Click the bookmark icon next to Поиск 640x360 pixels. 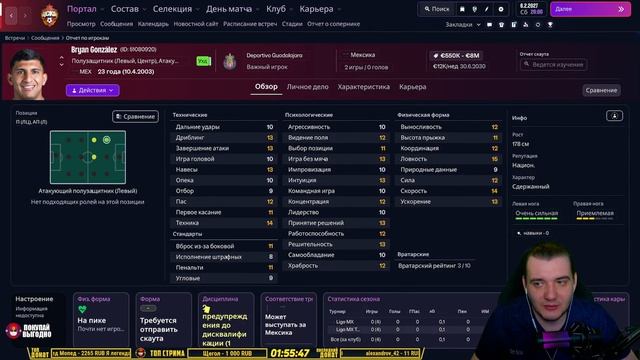pos(462,9)
